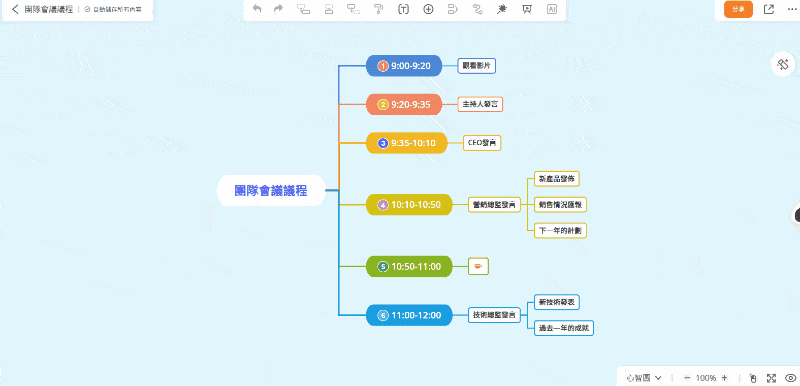Screen dimensions: 800x386
Task: Select the 新技術發表 subtopic
Action: click(x=557, y=302)
